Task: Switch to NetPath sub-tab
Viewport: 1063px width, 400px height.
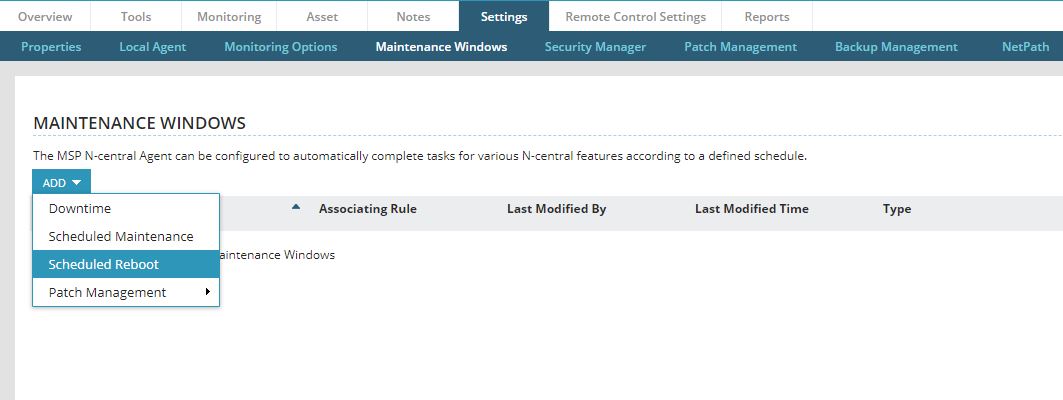Action: tap(1025, 47)
